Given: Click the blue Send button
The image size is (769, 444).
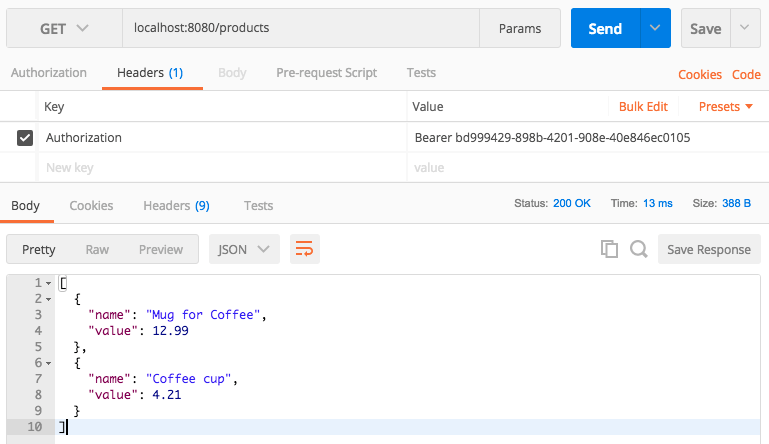Looking at the screenshot, I should (605, 28).
